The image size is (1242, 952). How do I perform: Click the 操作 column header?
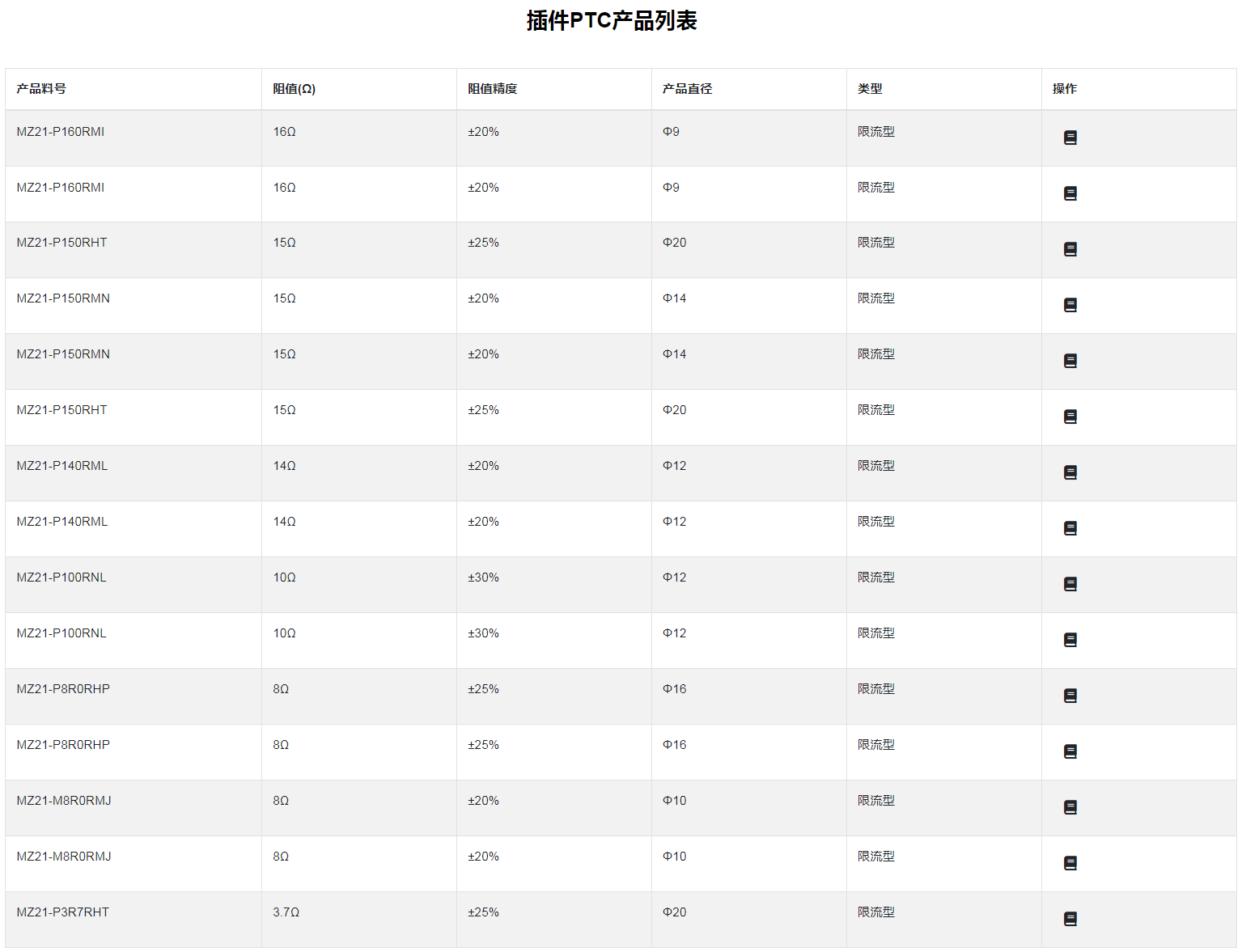tap(1064, 89)
